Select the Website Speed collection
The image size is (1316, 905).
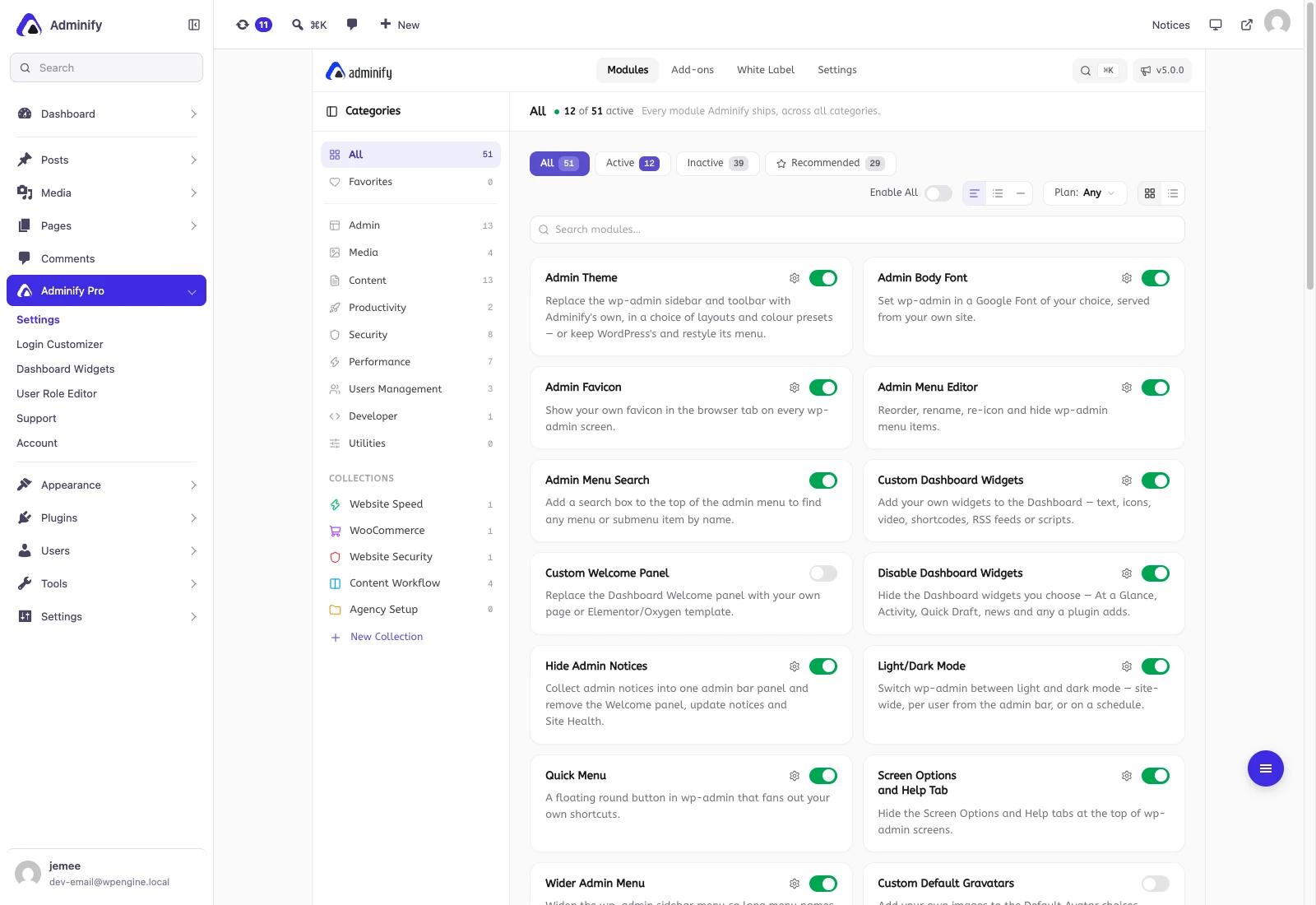click(x=410, y=504)
